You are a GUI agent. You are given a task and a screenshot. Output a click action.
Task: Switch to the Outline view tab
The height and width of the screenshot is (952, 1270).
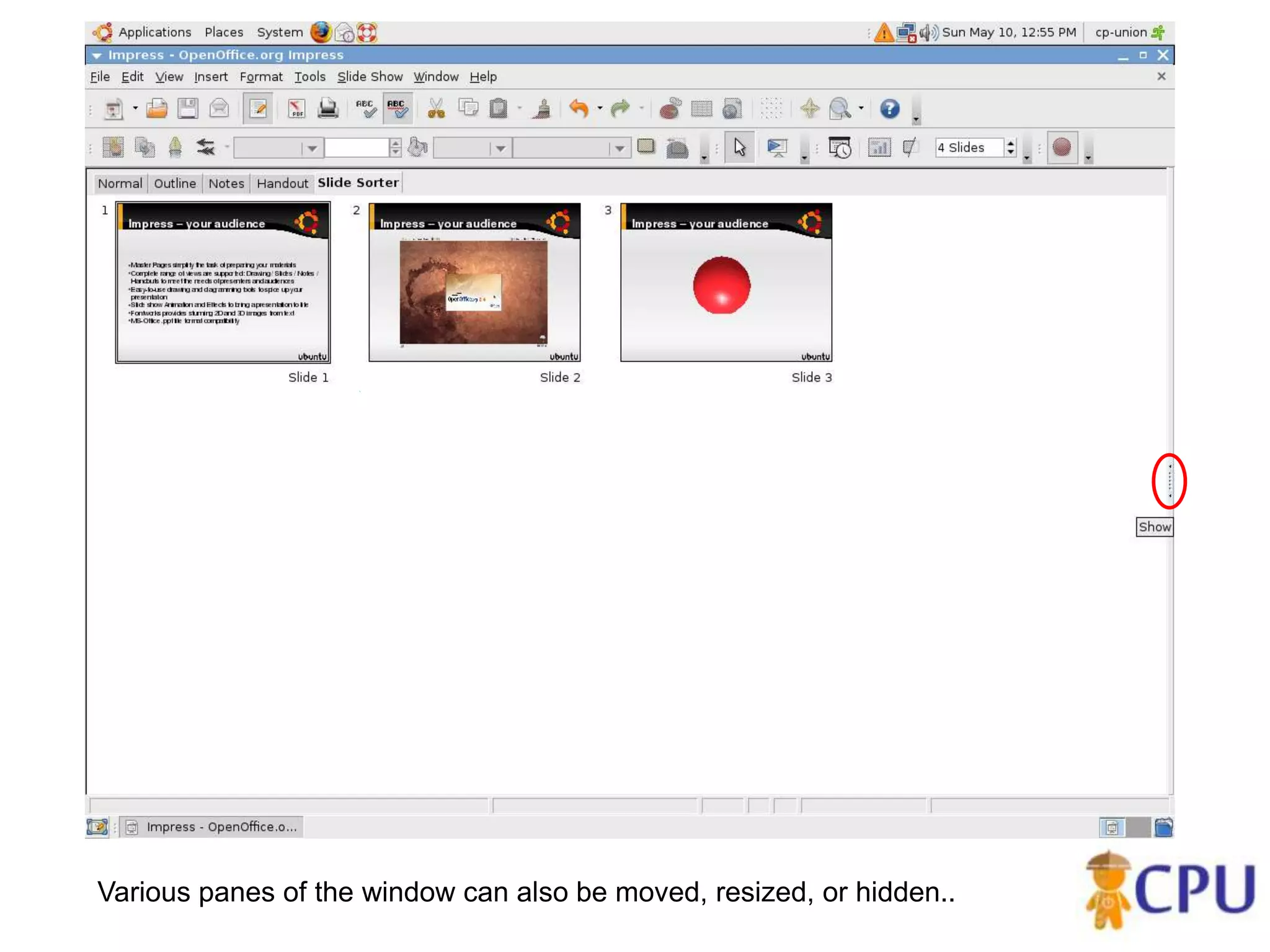pos(175,183)
